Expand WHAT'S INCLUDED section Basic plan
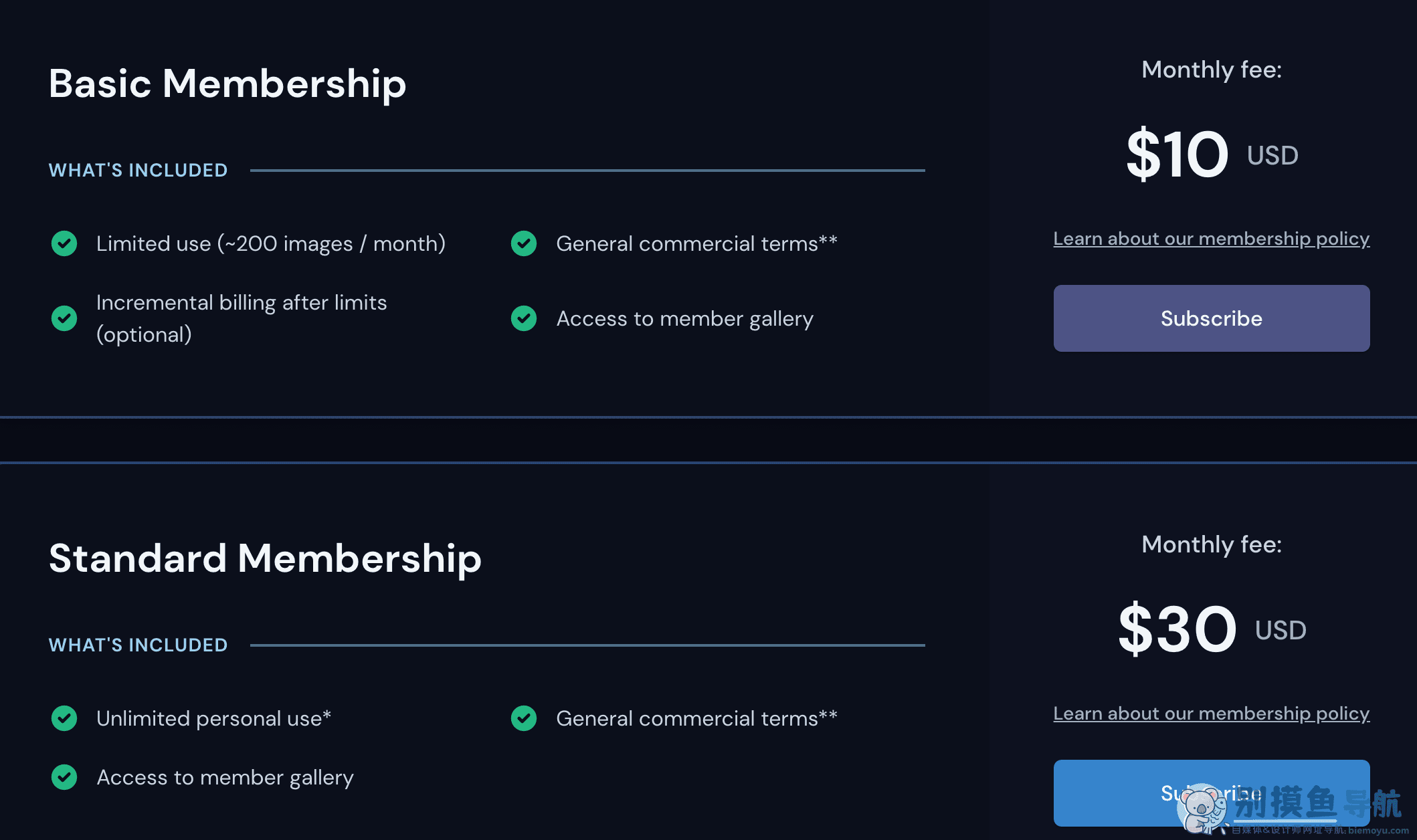 pos(138,169)
